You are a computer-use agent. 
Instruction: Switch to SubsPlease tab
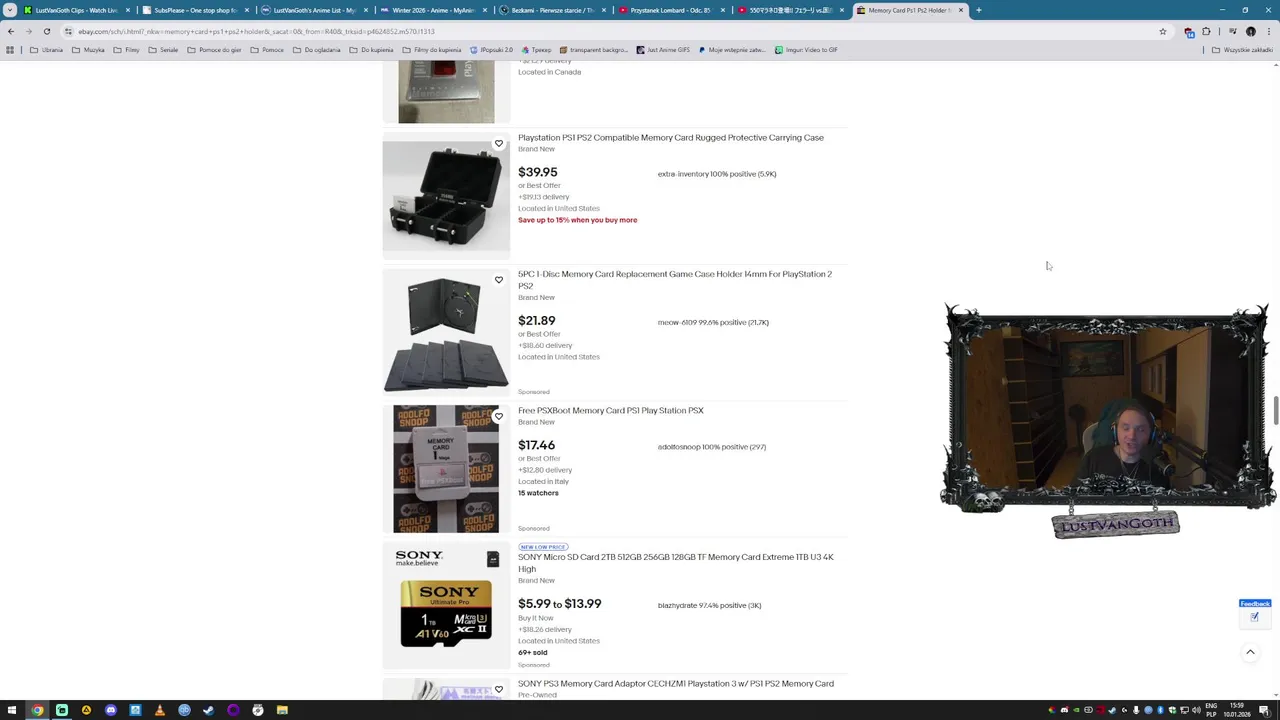pyautogui.click(x=195, y=10)
